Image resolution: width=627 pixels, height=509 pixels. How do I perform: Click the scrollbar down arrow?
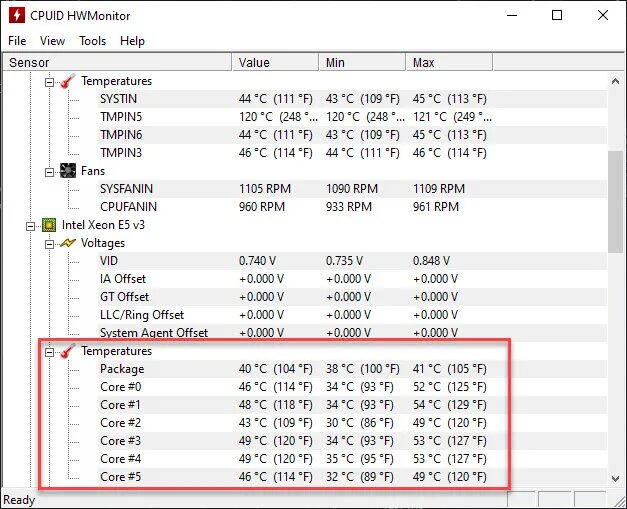(615, 478)
